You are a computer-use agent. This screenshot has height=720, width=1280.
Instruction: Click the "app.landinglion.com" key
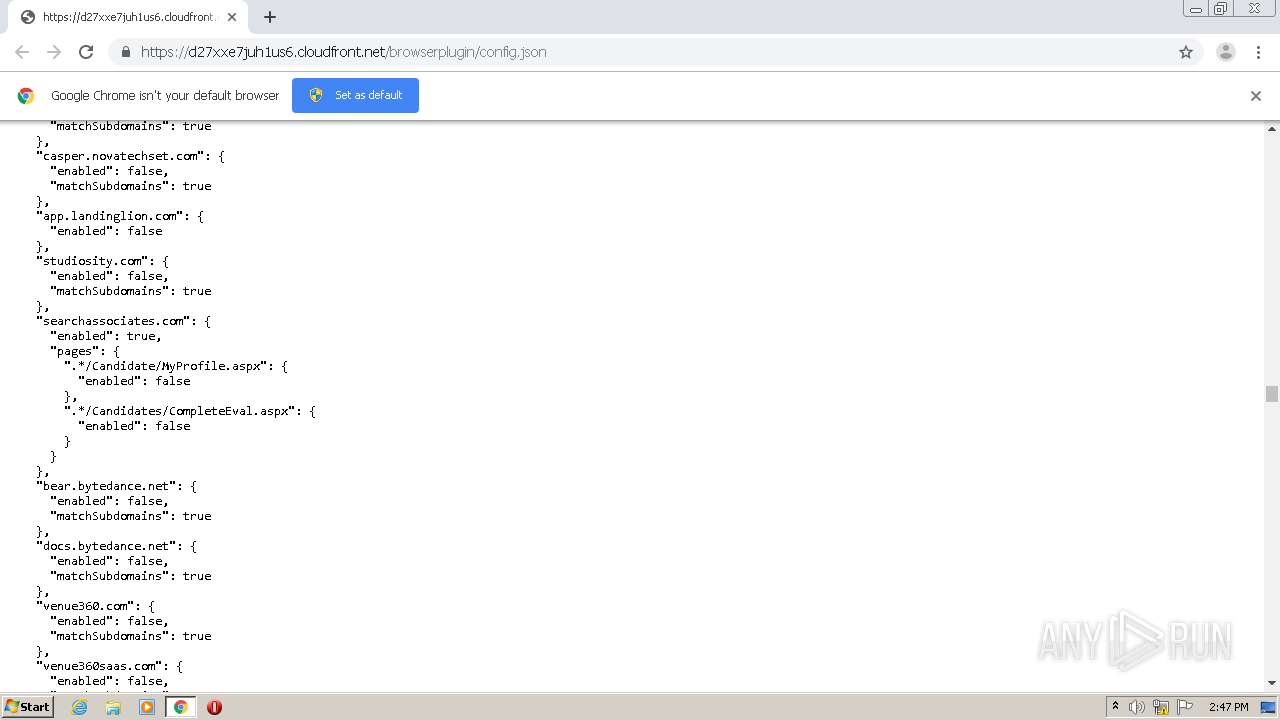pos(111,216)
